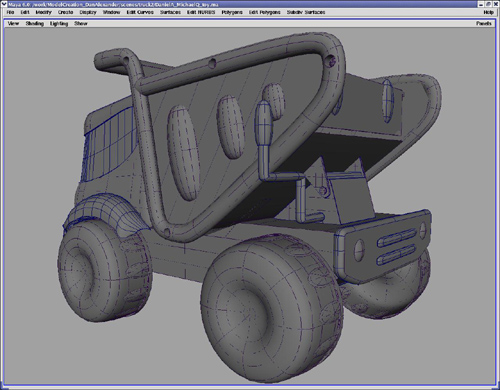
Task: Open the viewport Show menu
Action: [81, 23]
